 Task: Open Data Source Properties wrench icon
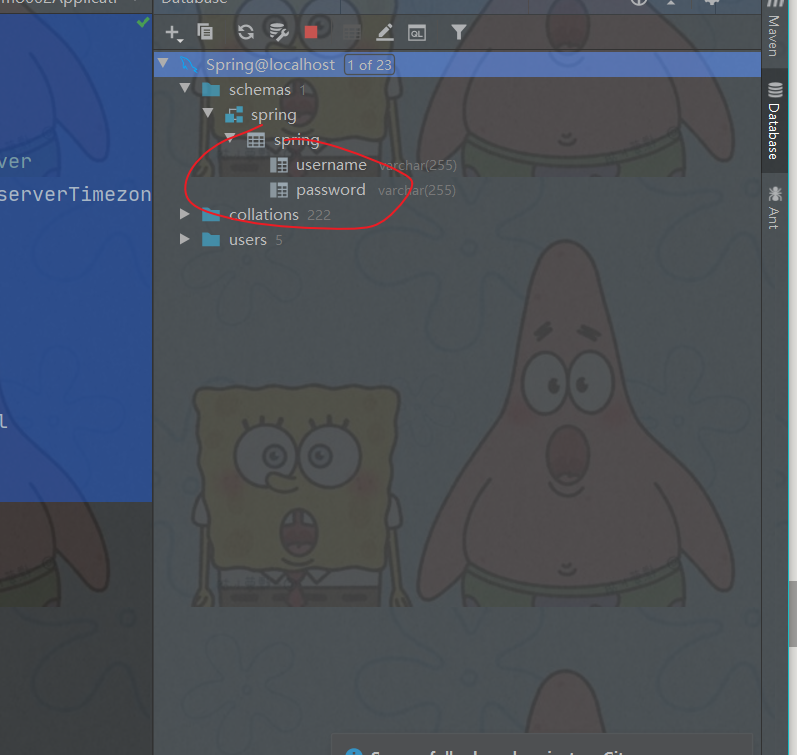pos(279,32)
